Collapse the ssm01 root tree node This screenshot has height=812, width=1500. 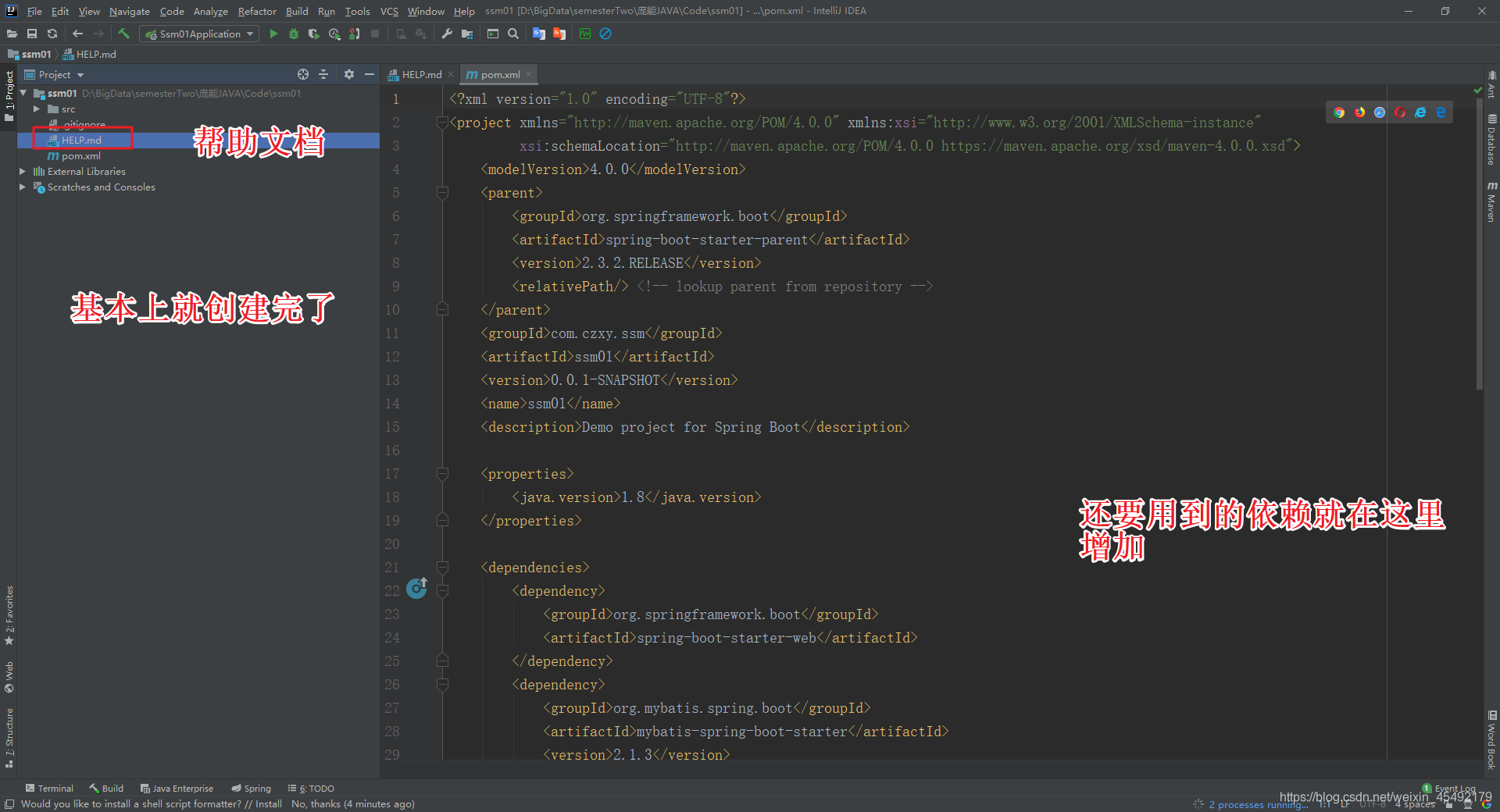pos(23,93)
